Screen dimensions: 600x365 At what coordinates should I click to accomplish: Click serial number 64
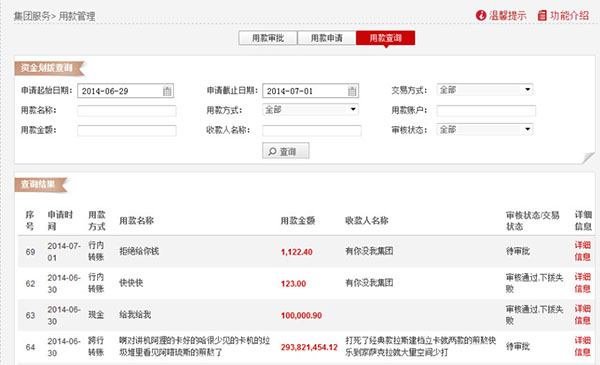point(30,347)
